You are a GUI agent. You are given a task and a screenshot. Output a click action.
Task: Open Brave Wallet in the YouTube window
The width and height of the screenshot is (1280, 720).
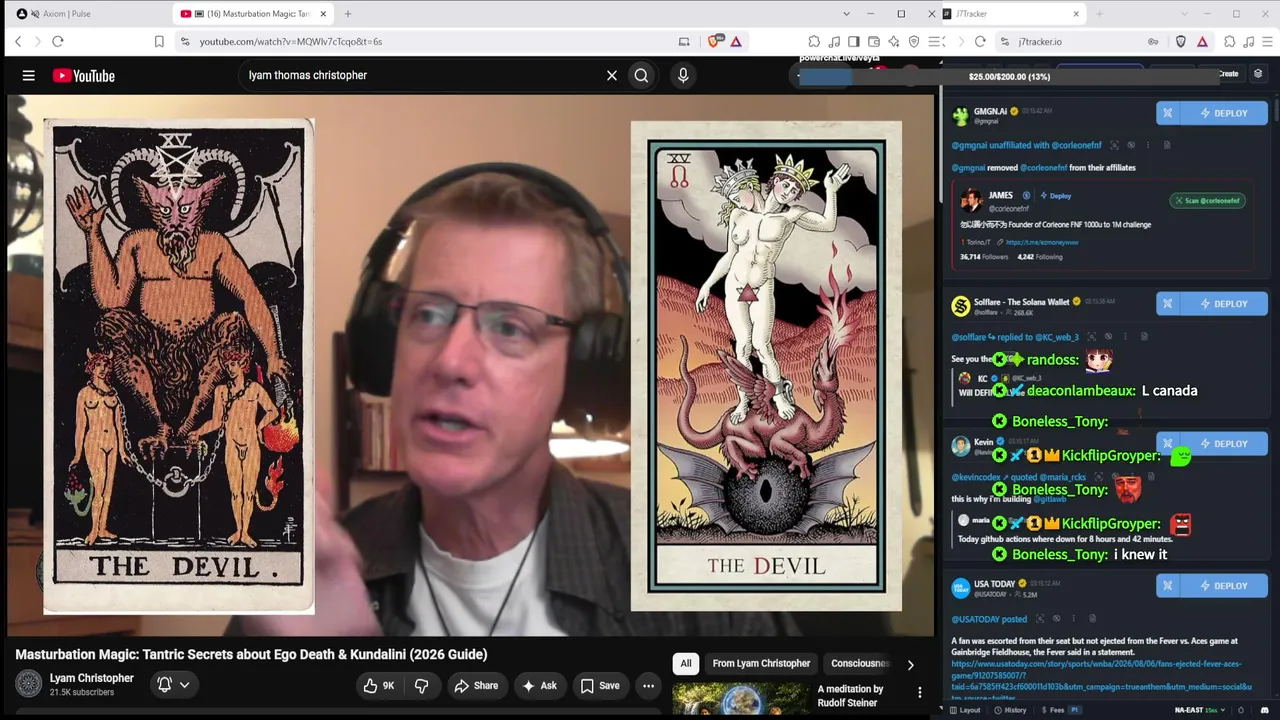[x=874, y=41]
